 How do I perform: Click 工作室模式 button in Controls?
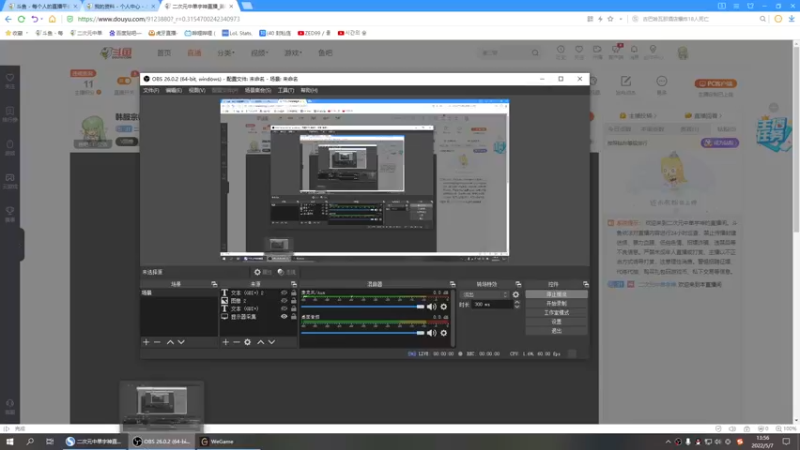[556, 313]
